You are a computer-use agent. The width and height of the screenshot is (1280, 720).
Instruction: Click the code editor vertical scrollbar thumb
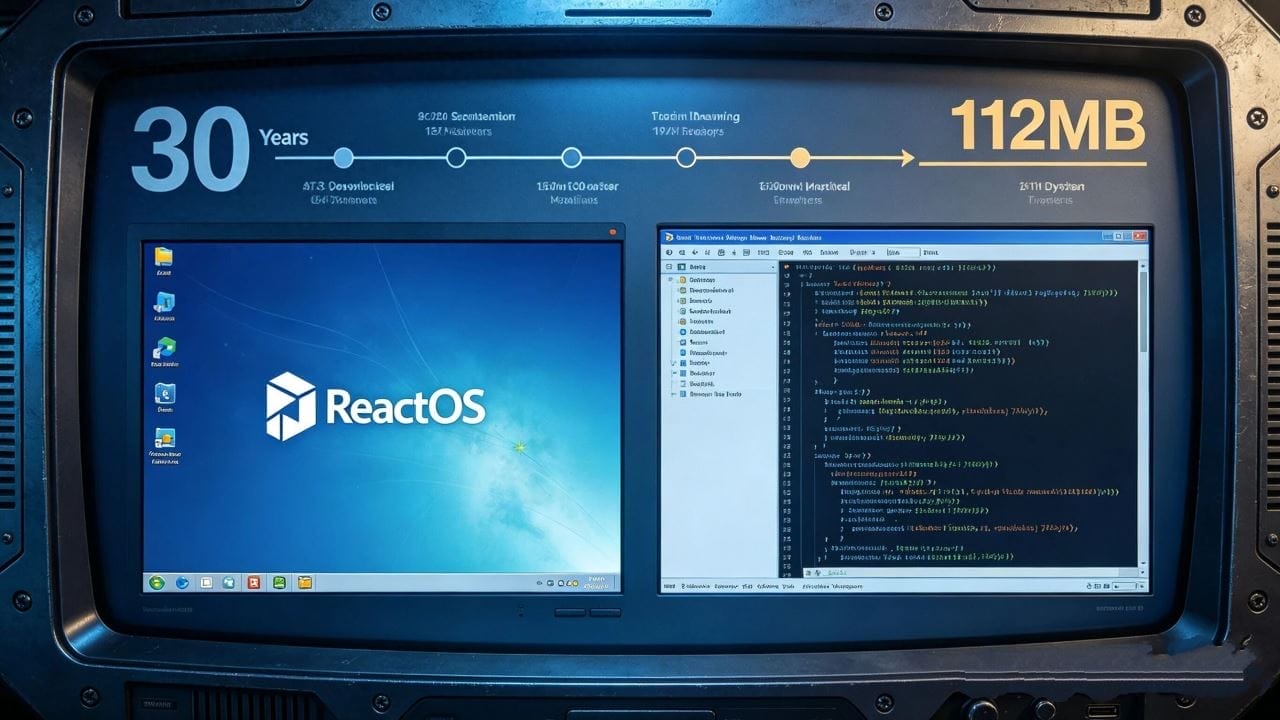tap(1143, 312)
